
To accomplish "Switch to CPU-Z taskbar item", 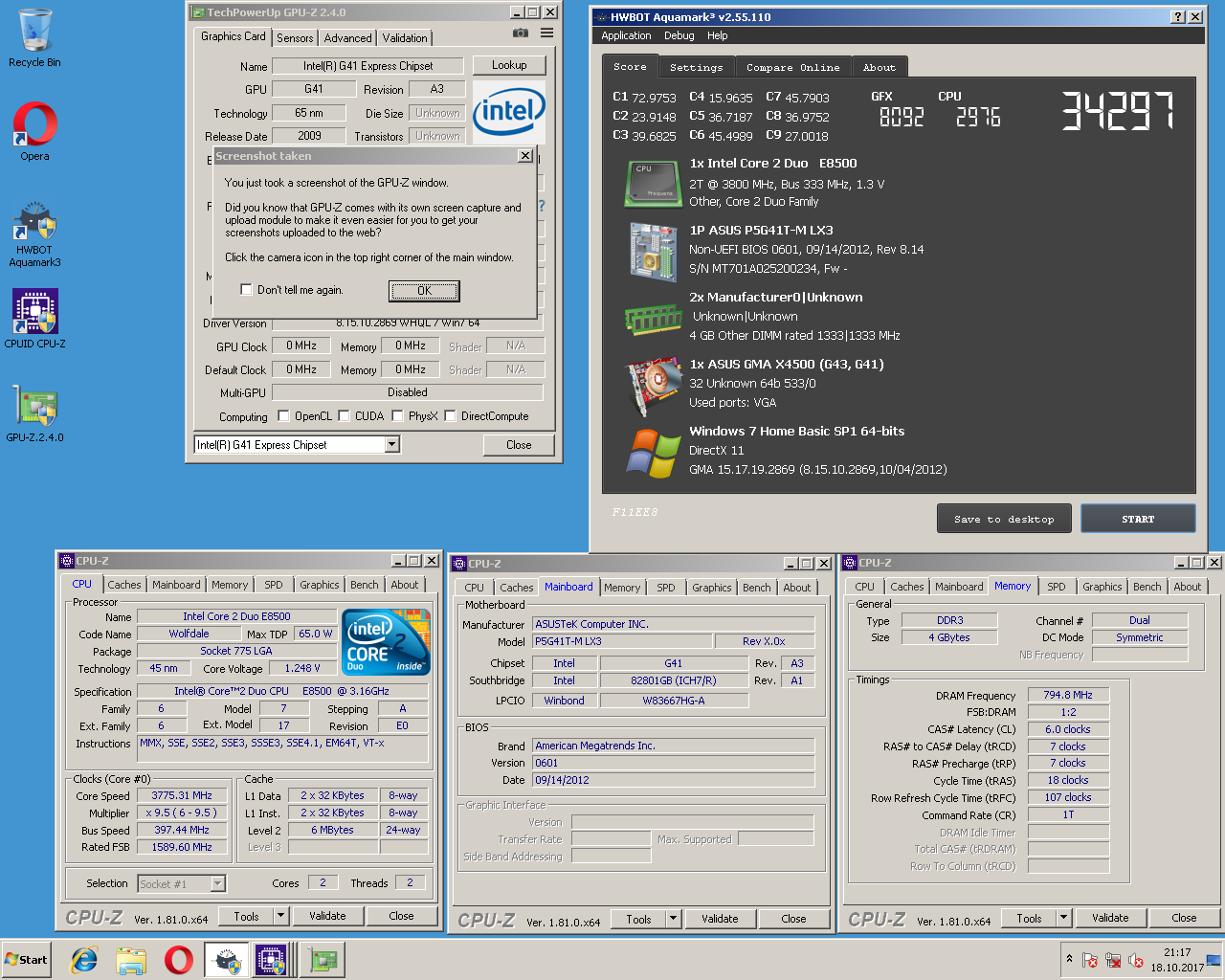I will click(271, 960).
